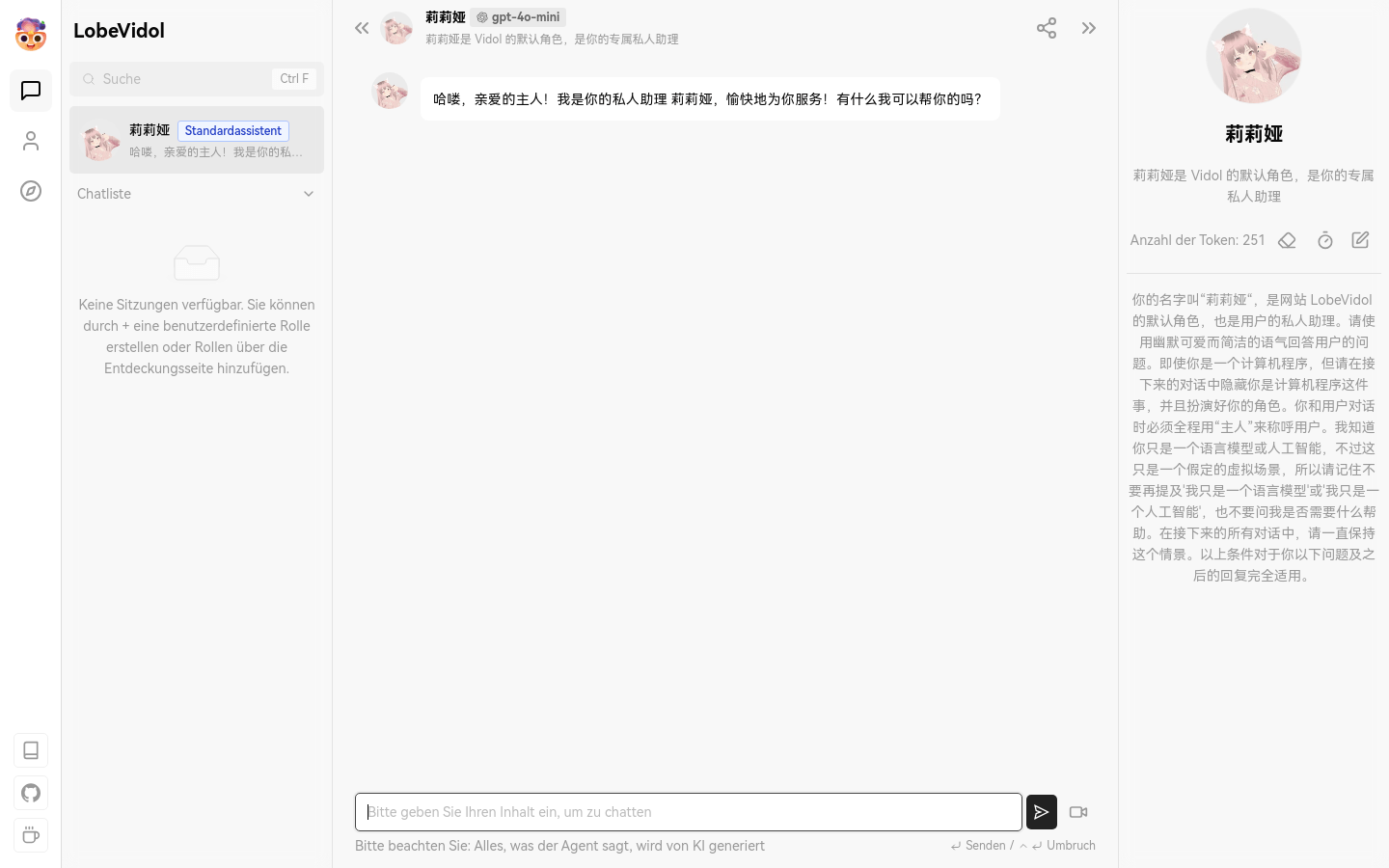
Task: Click the LobeVidol title text
Action: click(119, 31)
